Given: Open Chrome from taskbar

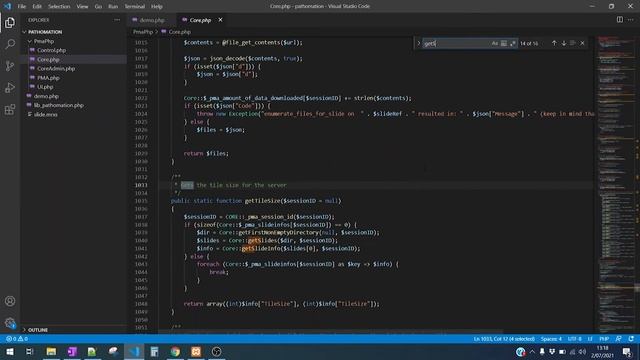Looking at the screenshot, I should [x=175, y=351].
